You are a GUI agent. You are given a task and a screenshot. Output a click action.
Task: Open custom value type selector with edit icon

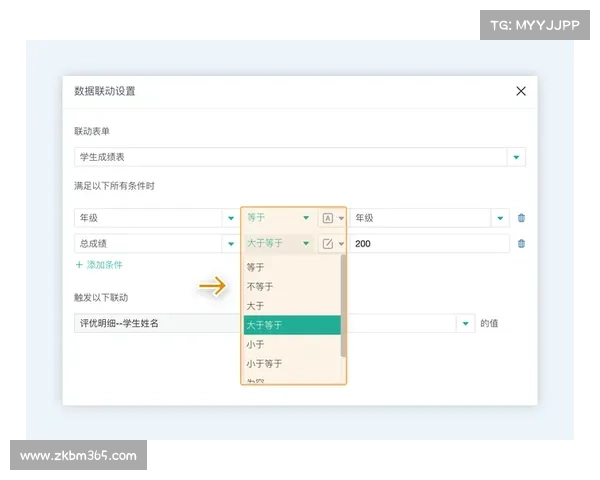click(x=333, y=243)
